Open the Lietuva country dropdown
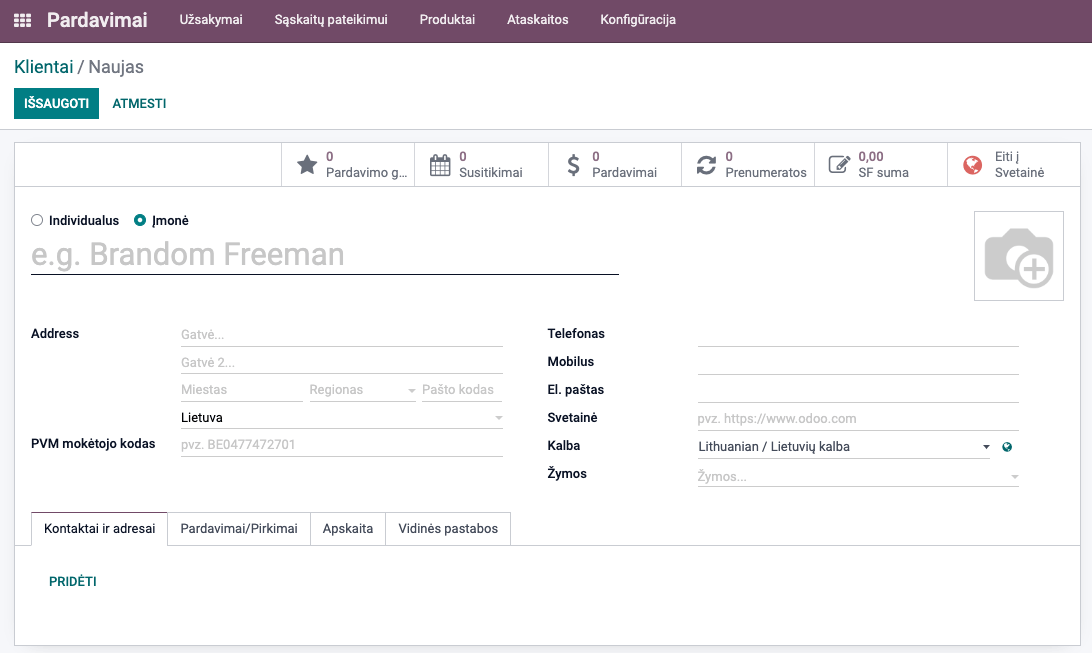The height and width of the screenshot is (653, 1092). coord(498,418)
